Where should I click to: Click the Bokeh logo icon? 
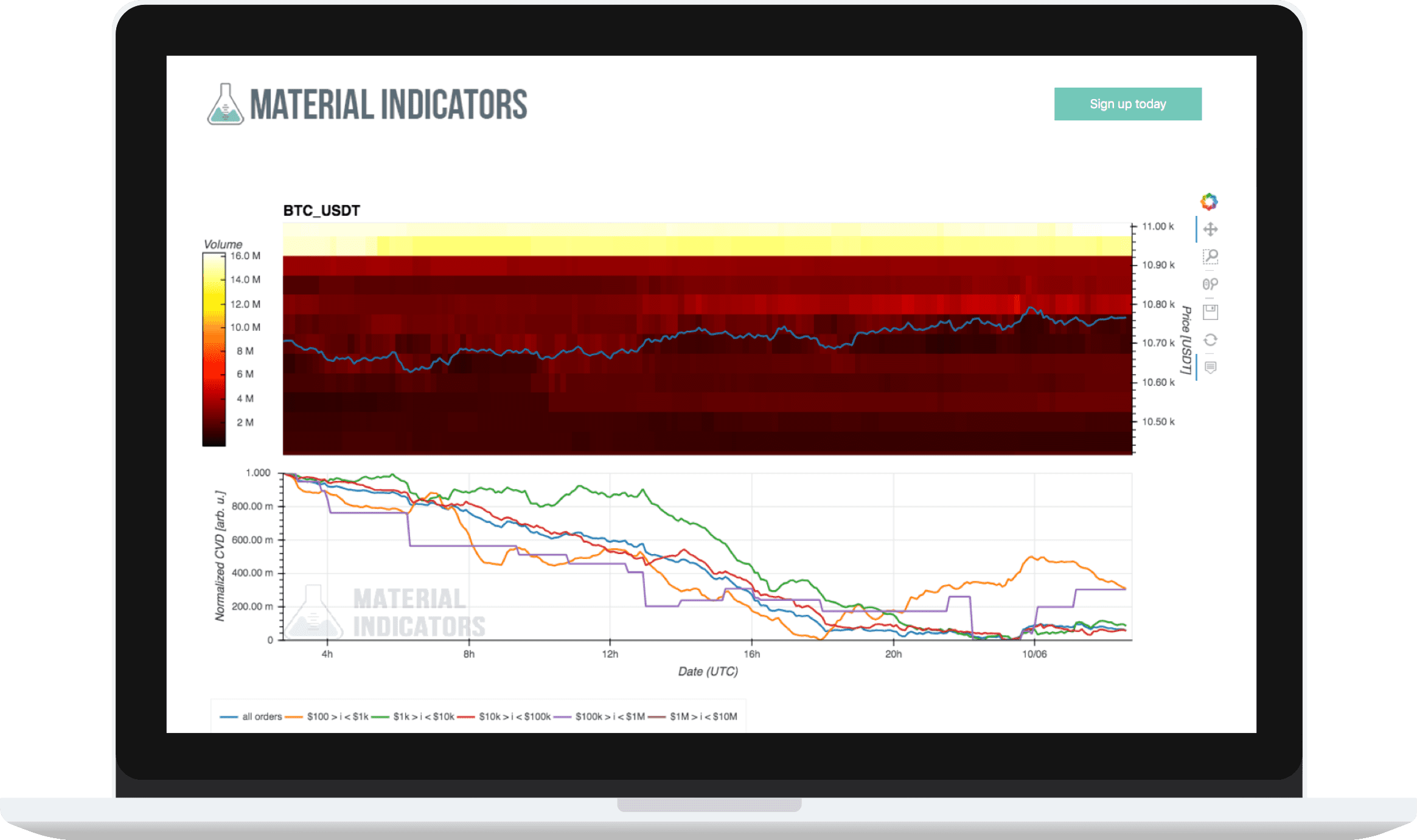[1209, 201]
